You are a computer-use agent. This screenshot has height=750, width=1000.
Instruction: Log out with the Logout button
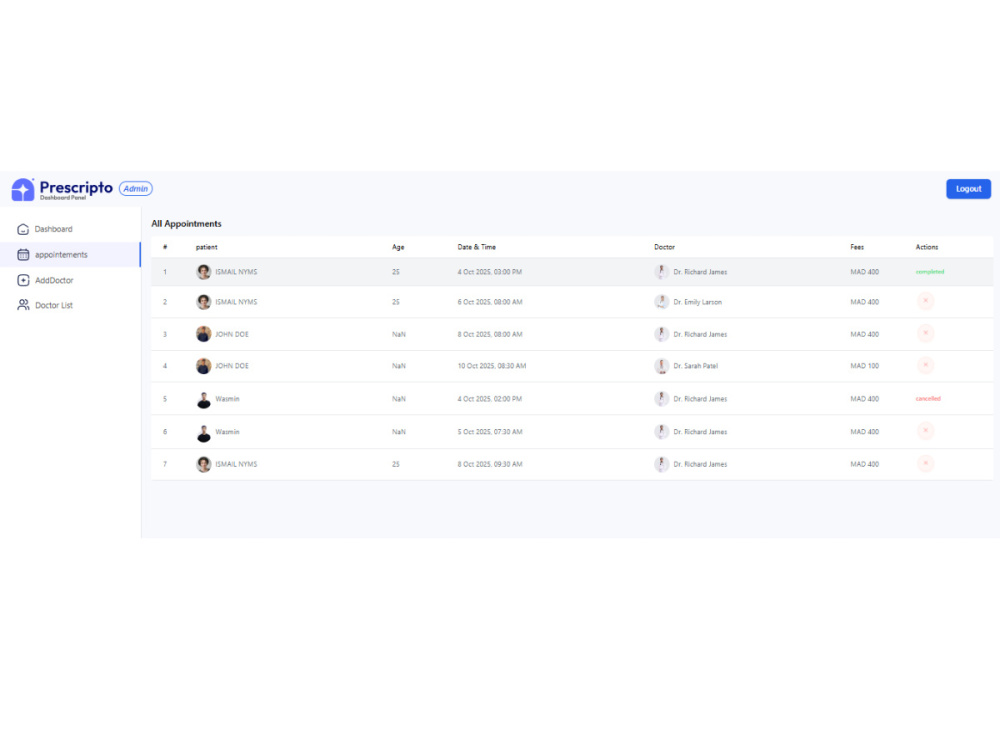968,189
